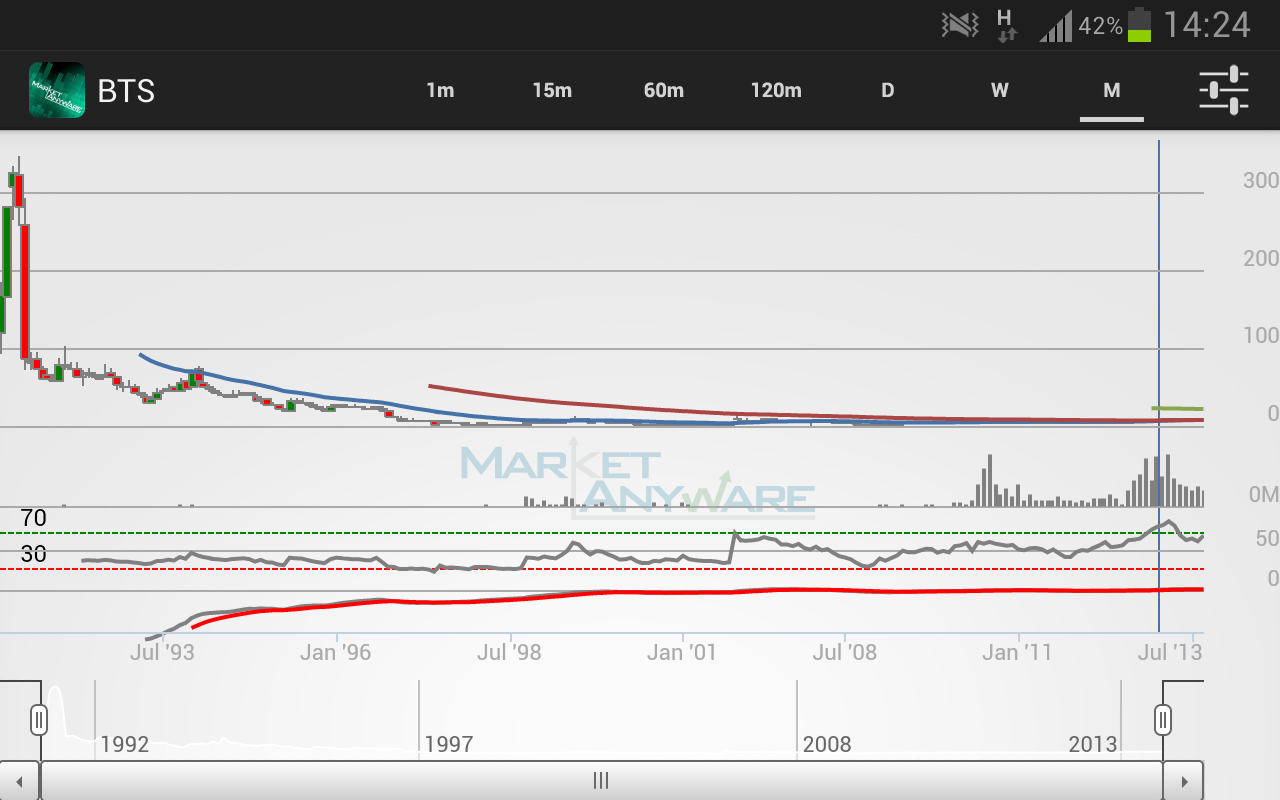Screen dimensions: 1280x800
Task: Select the 120m interval tab
Action: pyautogui.click(x=776, y=90)
